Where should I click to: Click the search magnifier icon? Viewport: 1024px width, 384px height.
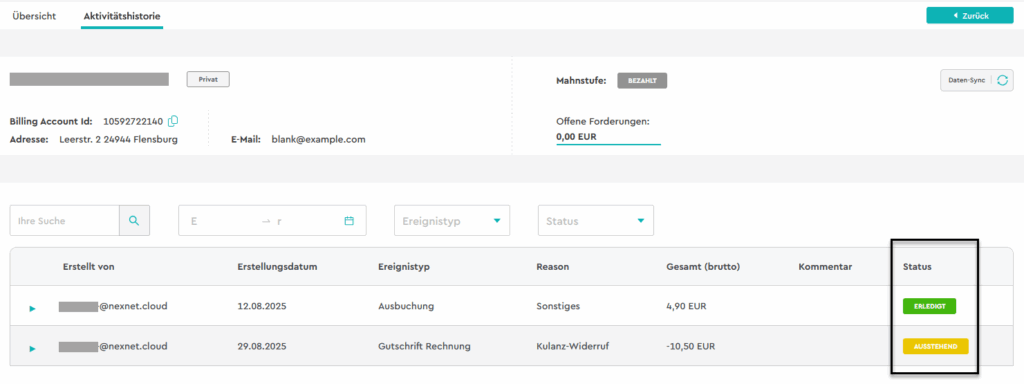pyautogui.click(x=134, y=221)
